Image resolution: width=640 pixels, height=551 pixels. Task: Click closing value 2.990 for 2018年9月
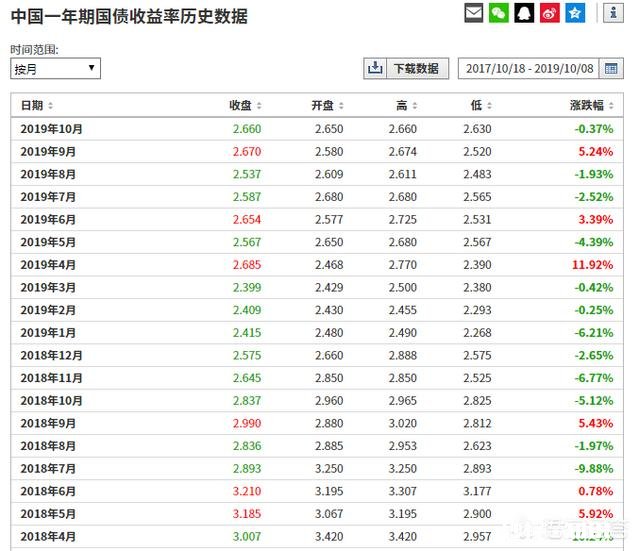pyautogui.click(x=247, y=424)
